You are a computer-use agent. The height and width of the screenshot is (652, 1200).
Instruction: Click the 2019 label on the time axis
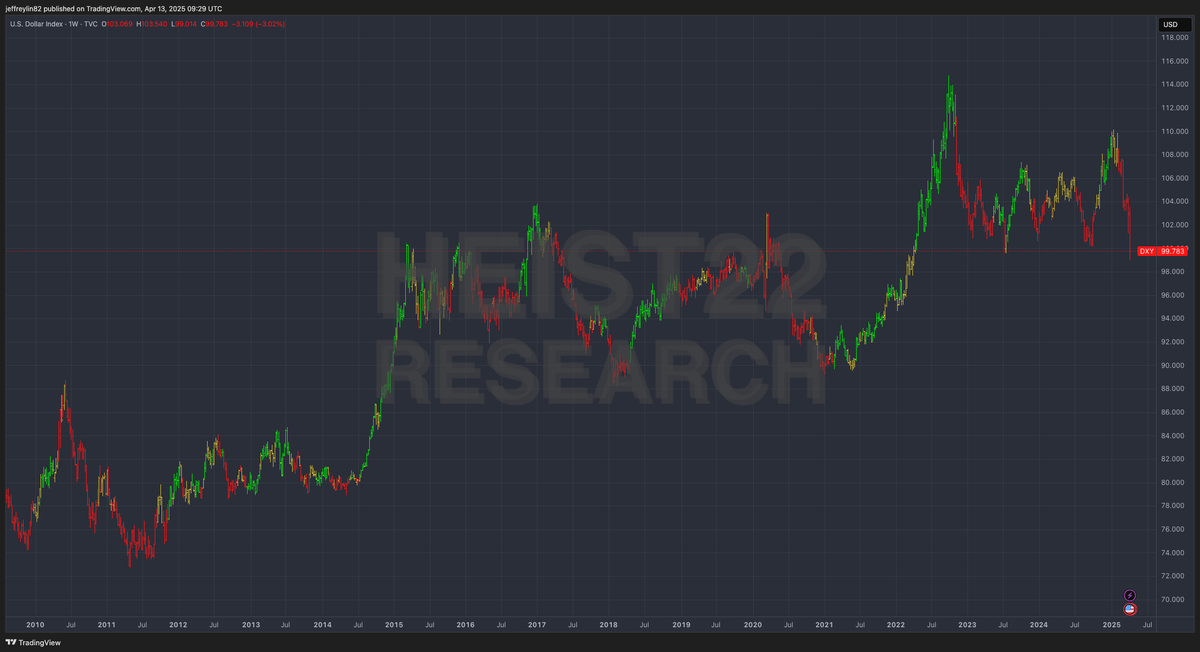(680, 625)
